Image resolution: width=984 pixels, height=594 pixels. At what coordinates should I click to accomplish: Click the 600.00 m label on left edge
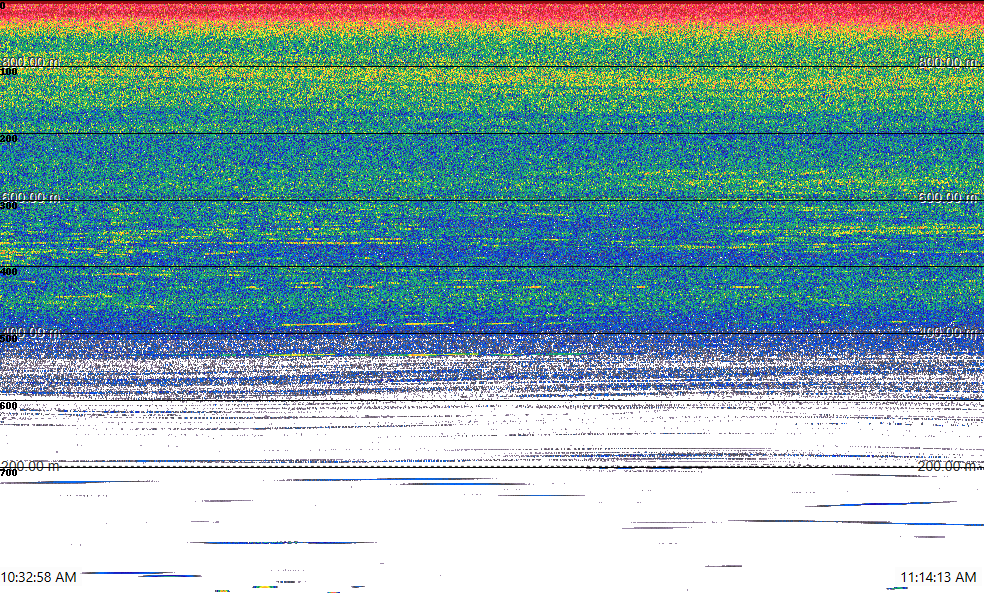pos(30,197)
